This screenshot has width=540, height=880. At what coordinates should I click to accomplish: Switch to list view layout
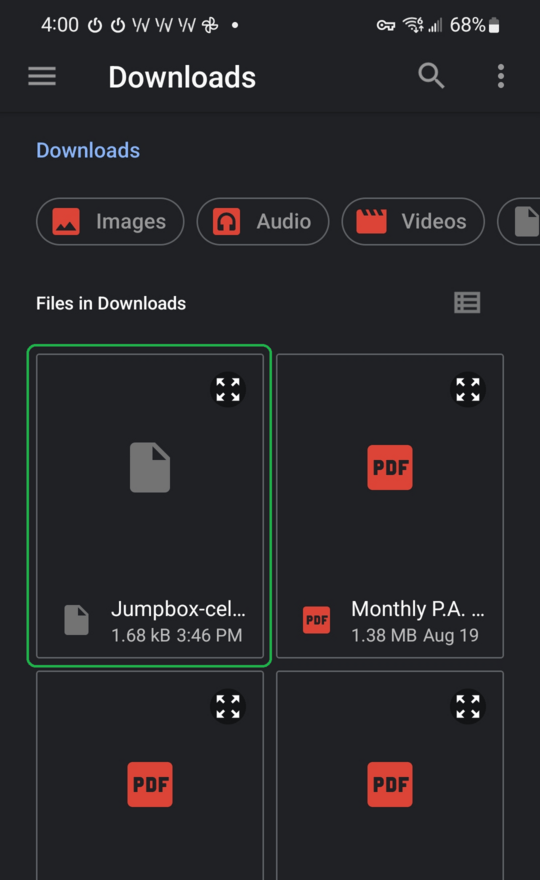pos(467,303)
